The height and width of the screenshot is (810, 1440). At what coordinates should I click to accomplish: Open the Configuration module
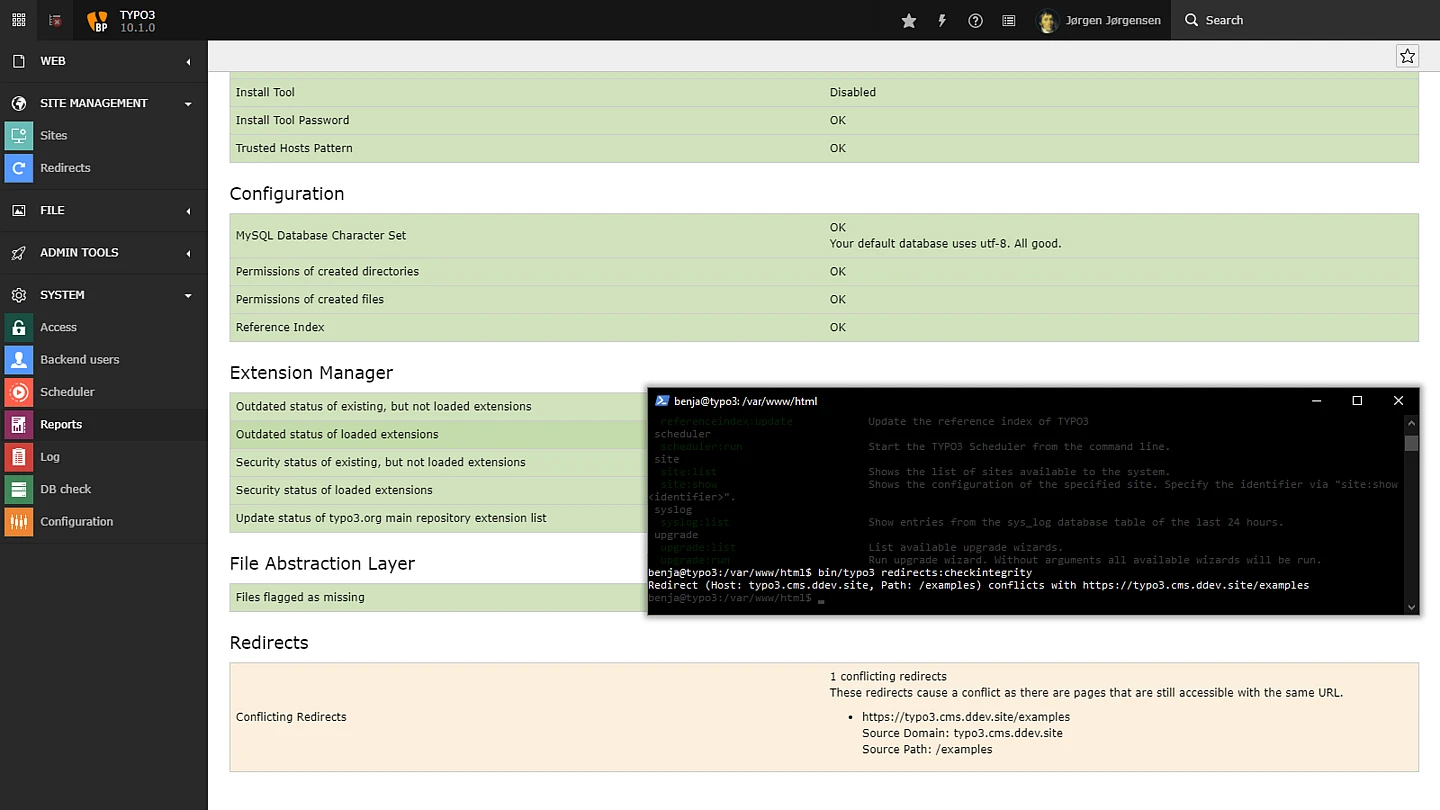[76, 522]
